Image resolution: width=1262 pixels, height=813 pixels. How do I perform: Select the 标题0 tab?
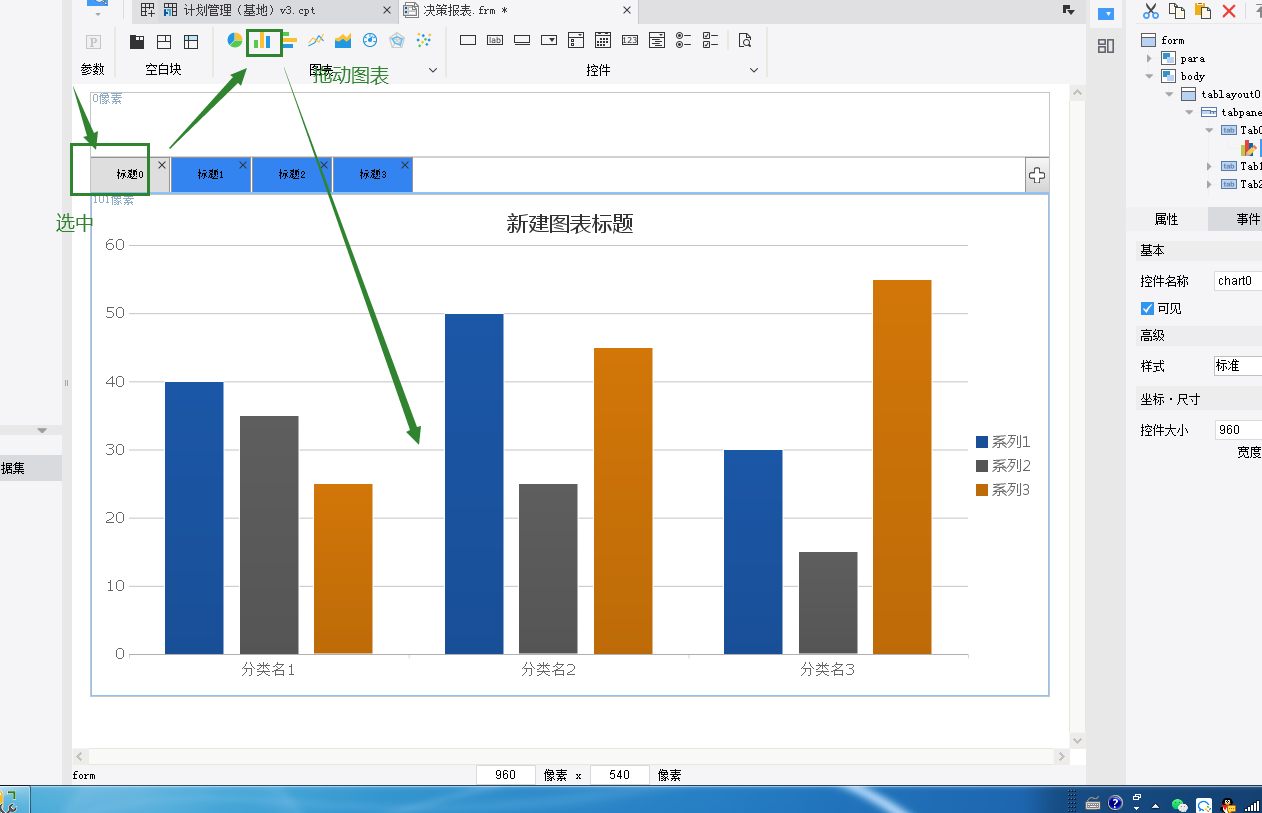coord(130,175)
